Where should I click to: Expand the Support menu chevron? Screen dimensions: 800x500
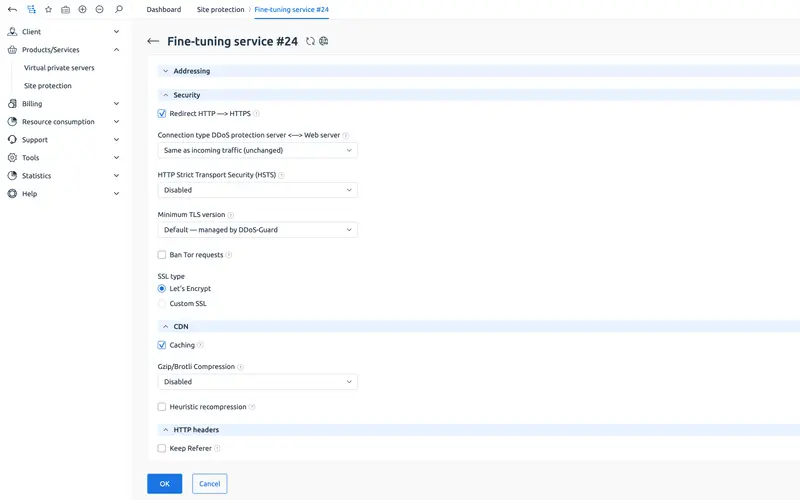pyautogui.click(x=116, y=139)
